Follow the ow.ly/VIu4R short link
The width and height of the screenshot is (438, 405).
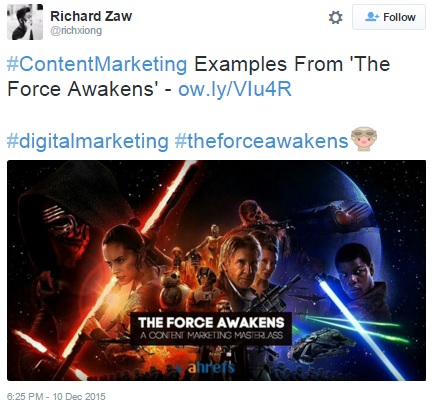tap(235, 89)
